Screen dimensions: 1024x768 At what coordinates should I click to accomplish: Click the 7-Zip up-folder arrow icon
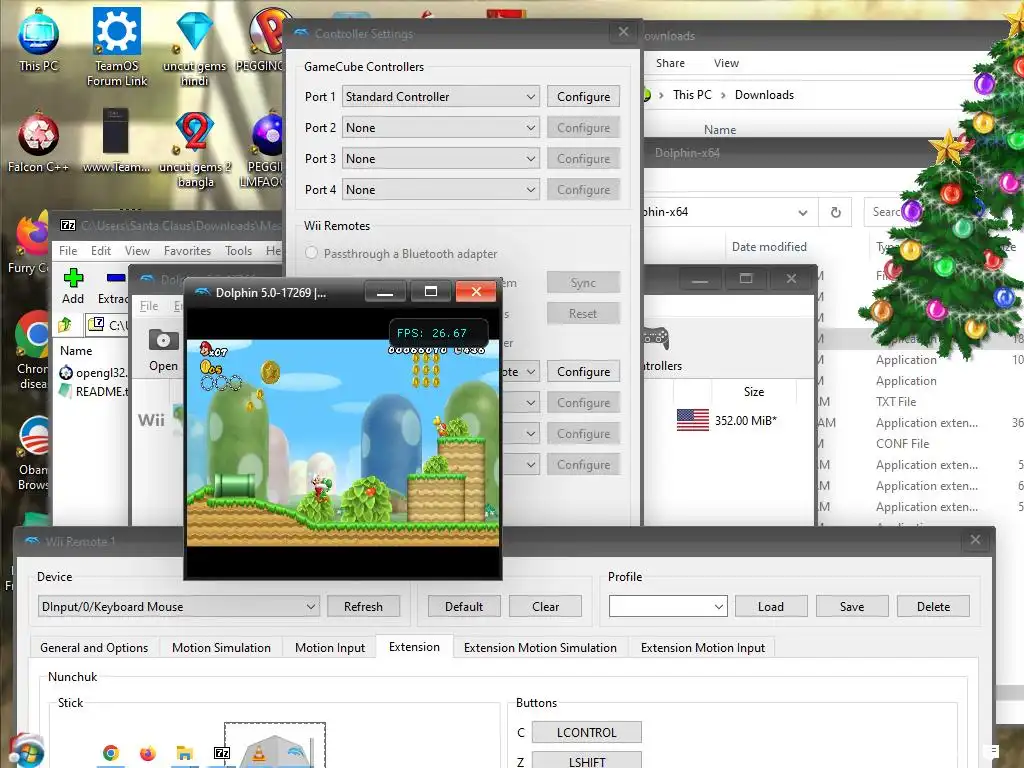click(x=65, y=324)
